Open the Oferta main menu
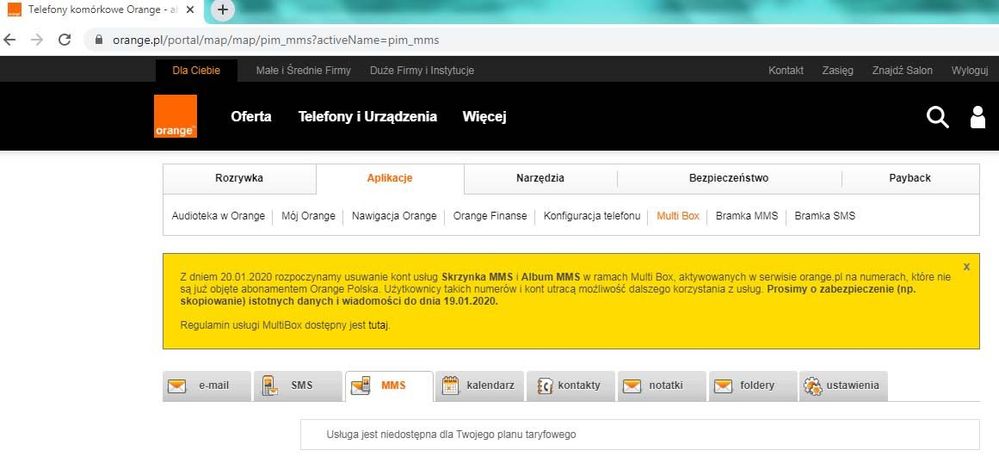999x457 pixels. point(251,117)
